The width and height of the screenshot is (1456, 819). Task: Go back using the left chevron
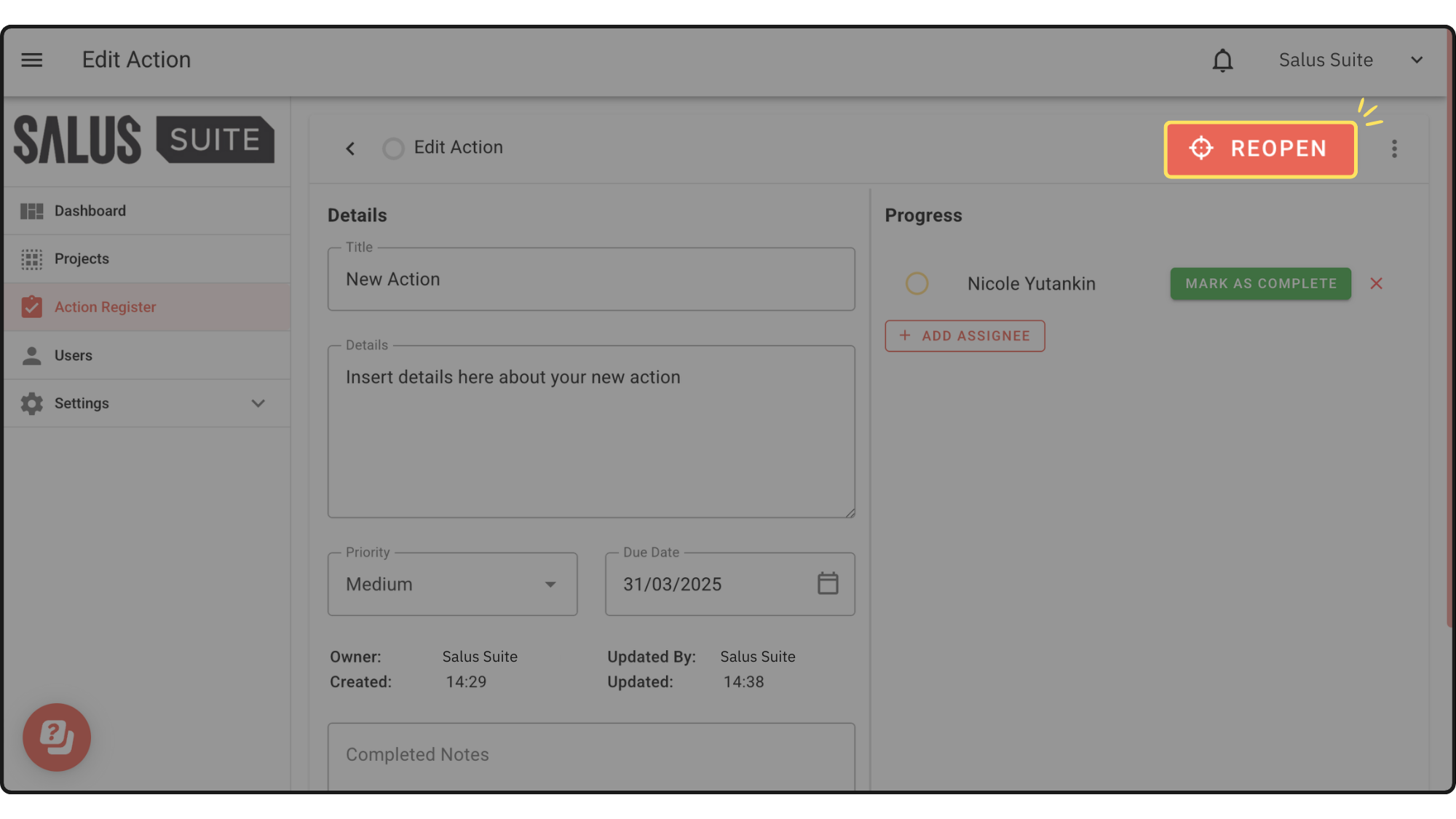(350, 149)
